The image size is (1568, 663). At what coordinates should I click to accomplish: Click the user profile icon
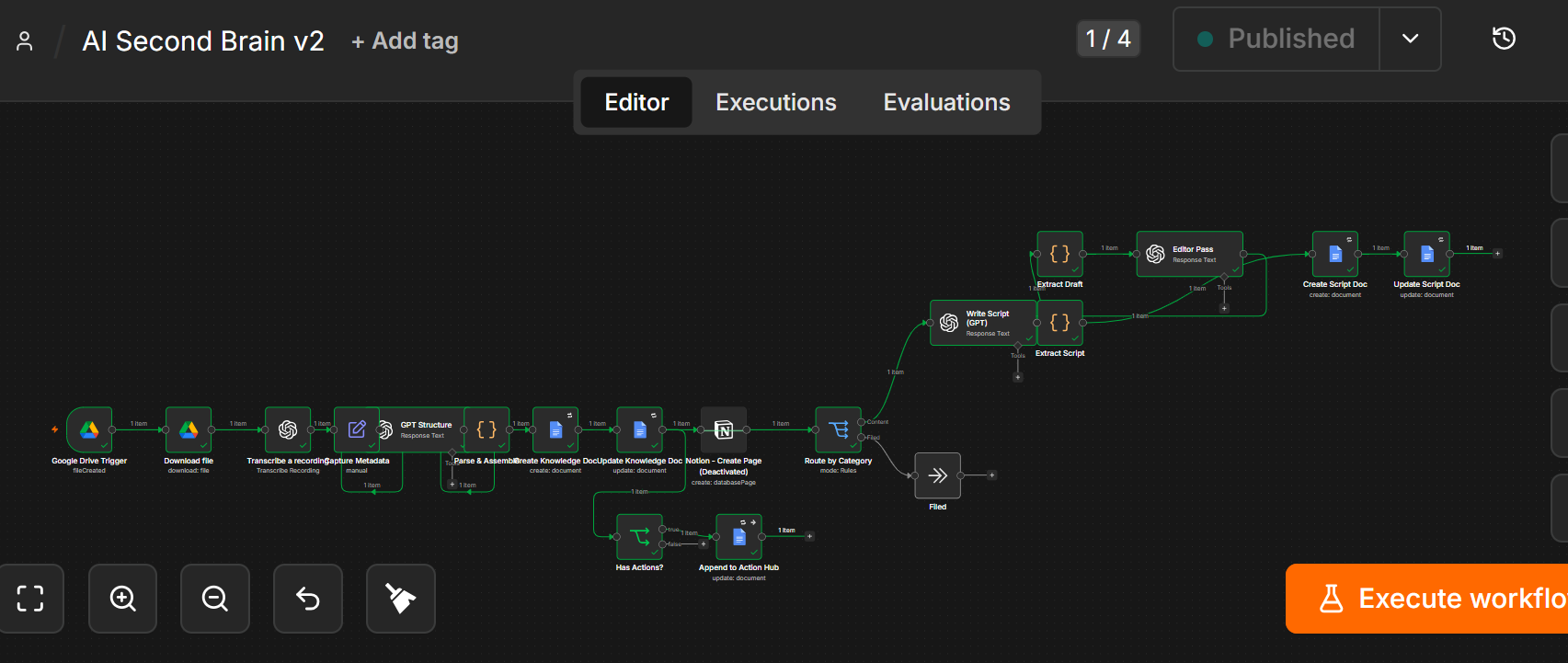tap(25, 41)
